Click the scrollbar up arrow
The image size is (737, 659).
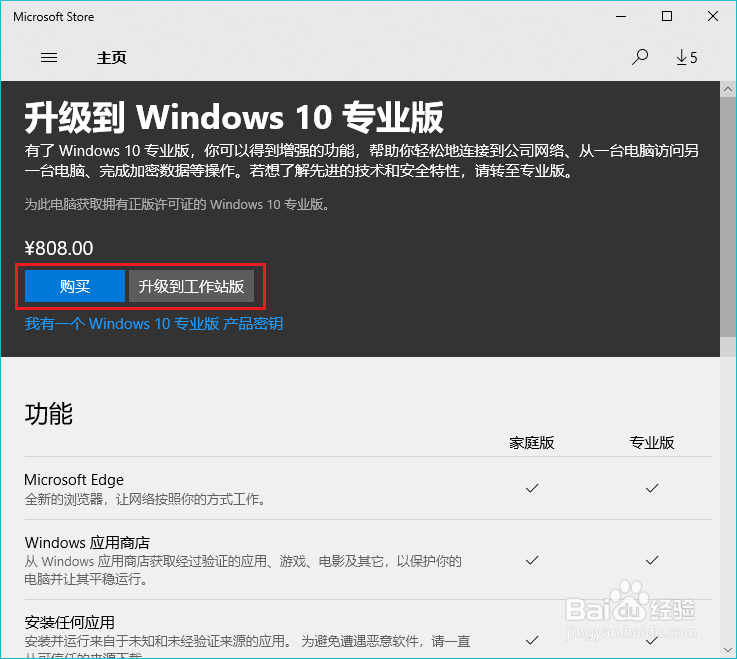point(728,89)
